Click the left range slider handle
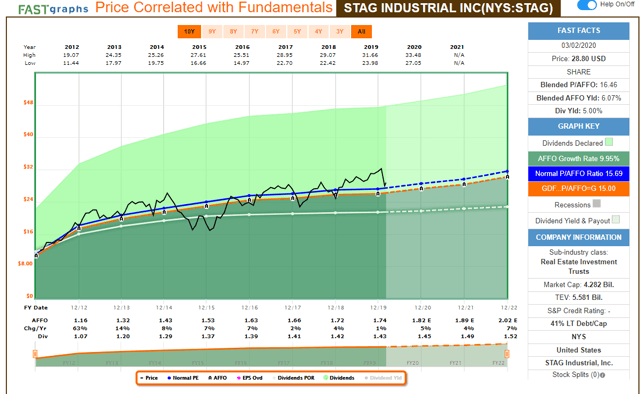Image resolution: width=640 pixels, height=394 pixels. coord(35,354)
